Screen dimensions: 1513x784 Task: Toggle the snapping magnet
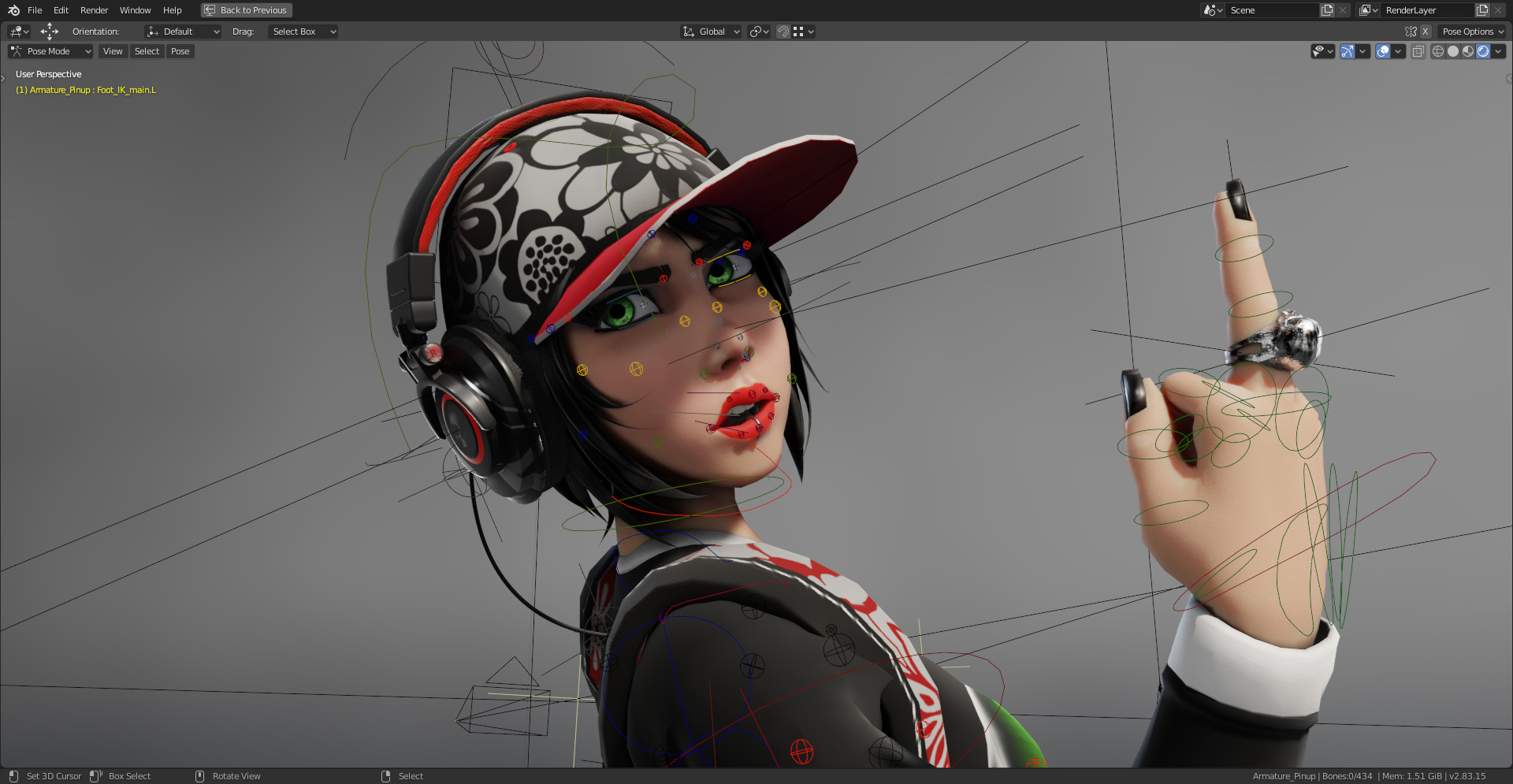[x=783, y=32]
